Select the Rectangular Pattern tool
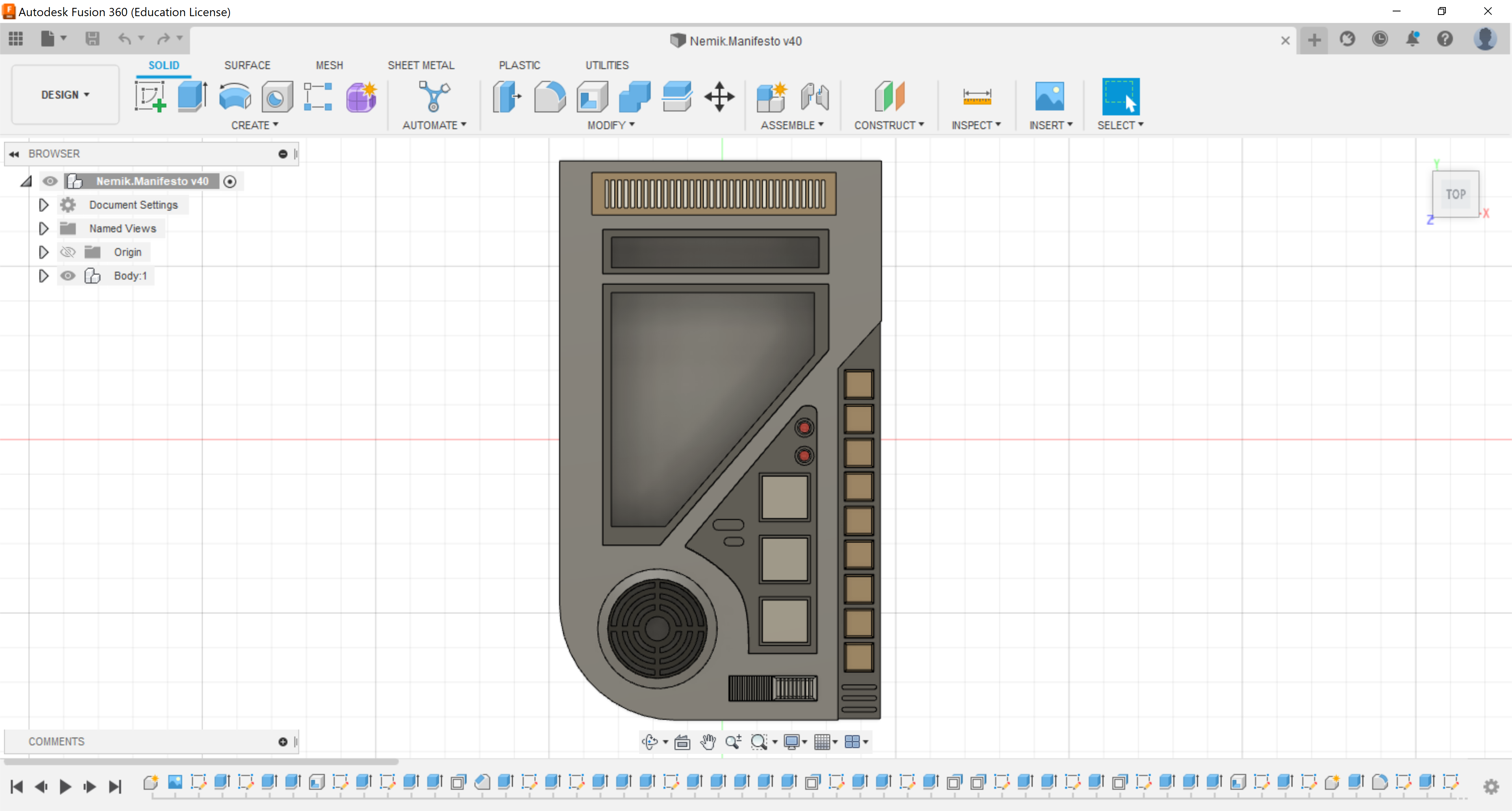 pyautogui.click(x=318, y=97)
